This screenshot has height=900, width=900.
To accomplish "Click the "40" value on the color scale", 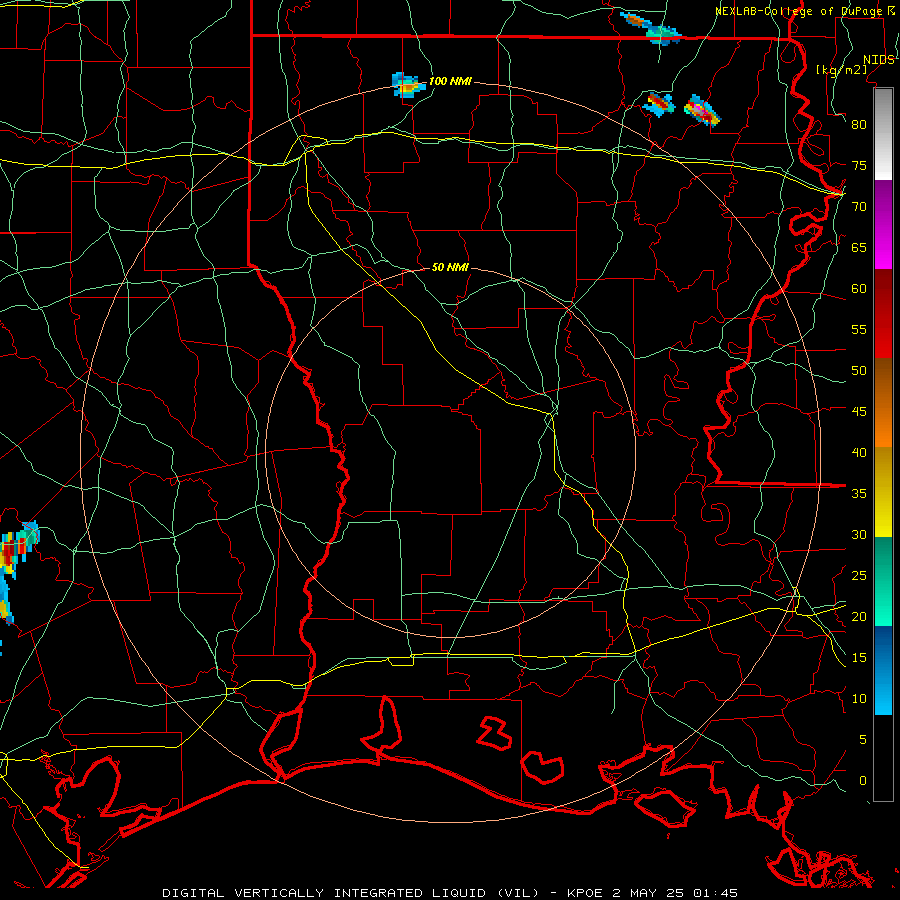I will (859, 452).
